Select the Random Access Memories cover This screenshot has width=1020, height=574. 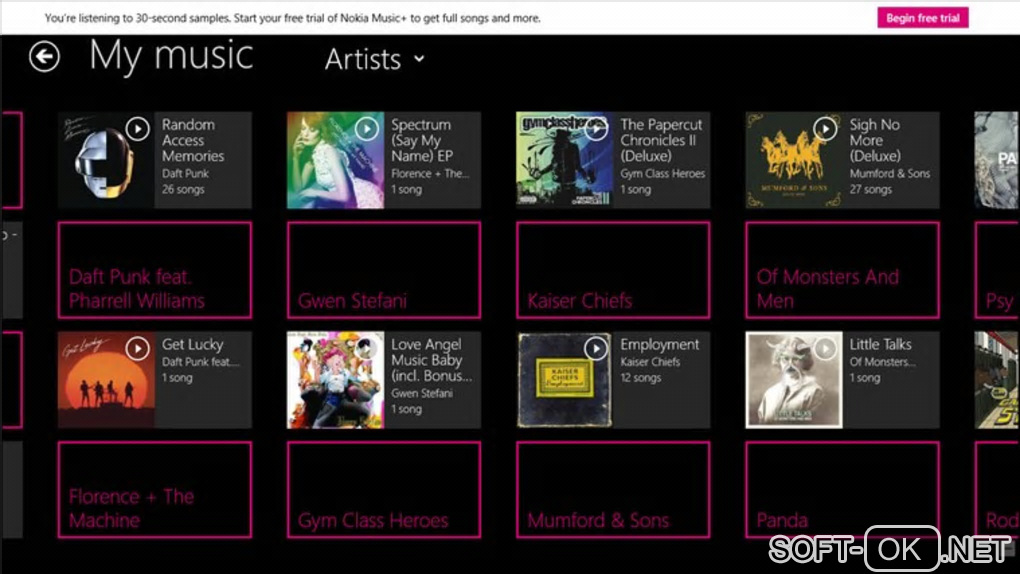(106, 160)
